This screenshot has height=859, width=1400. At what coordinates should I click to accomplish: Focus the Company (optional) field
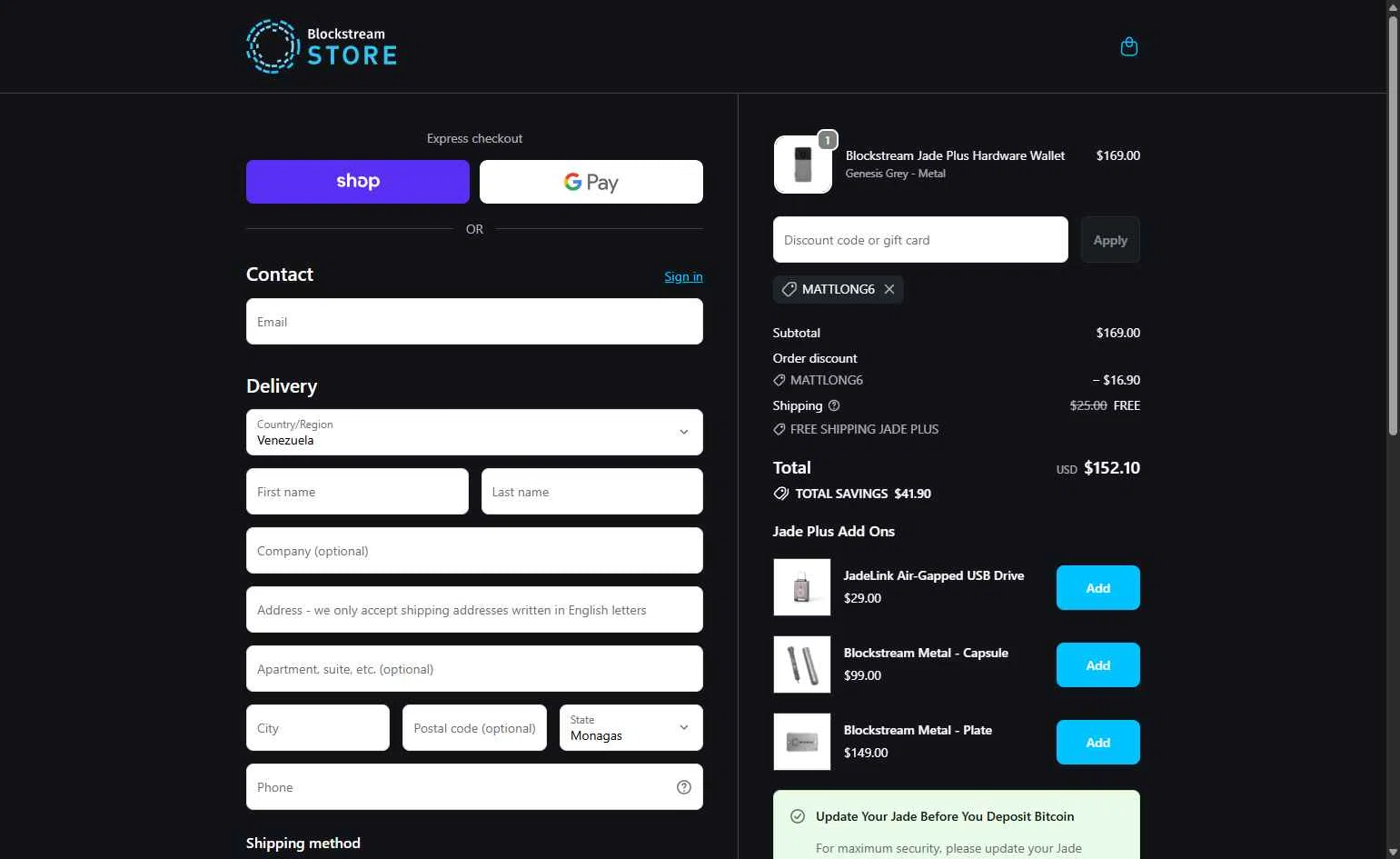coord(474,551)
